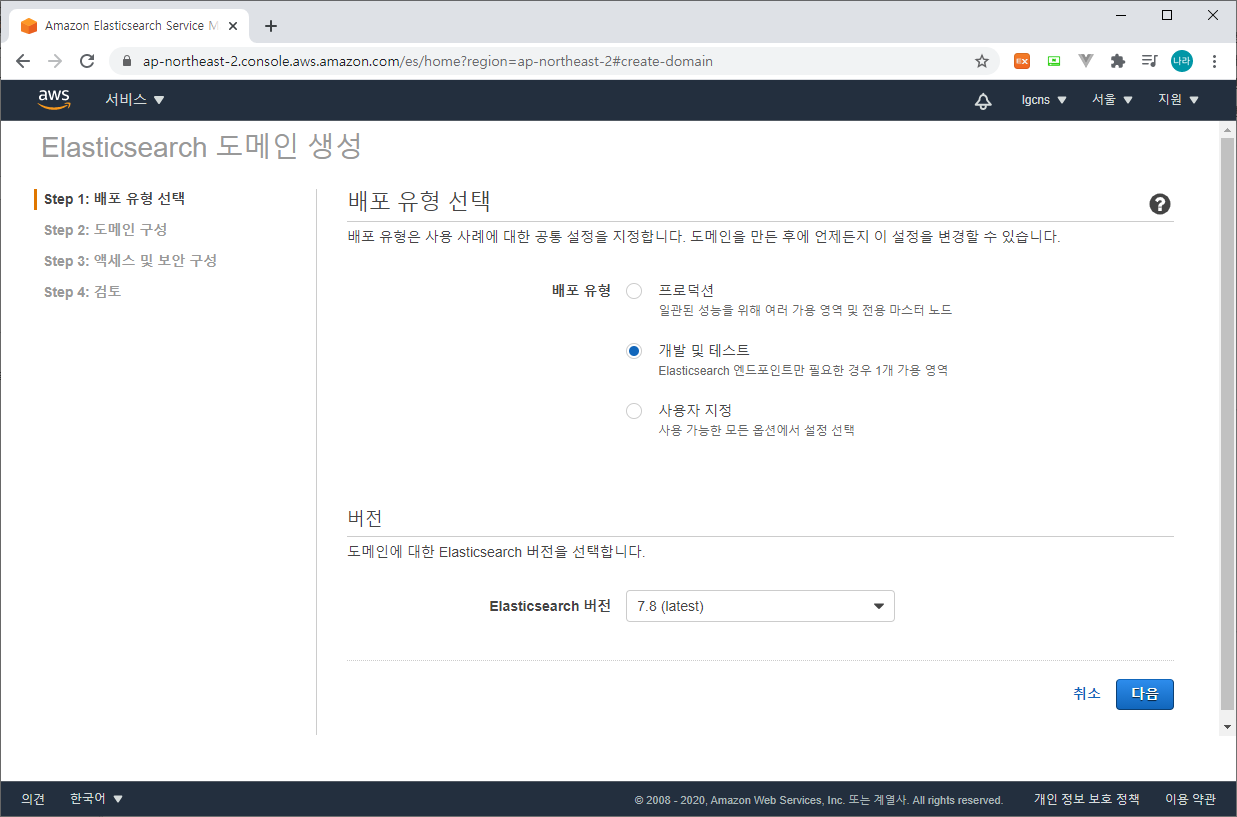1237x817 pixels.
Task: Click the '버전' section heading
Action: tap(365, 518)
